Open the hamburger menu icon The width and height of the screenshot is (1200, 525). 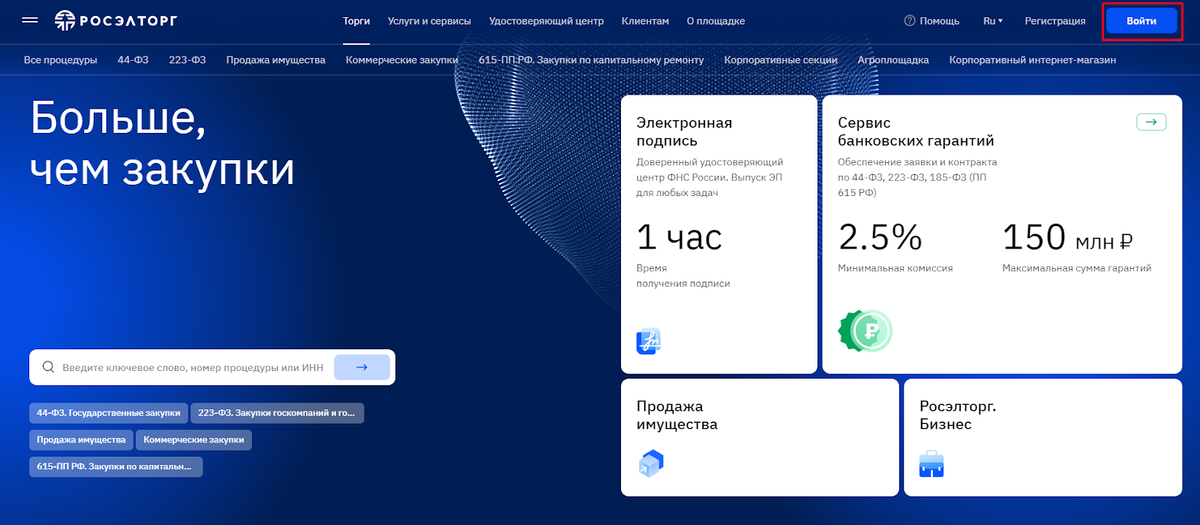coord(30,20)
